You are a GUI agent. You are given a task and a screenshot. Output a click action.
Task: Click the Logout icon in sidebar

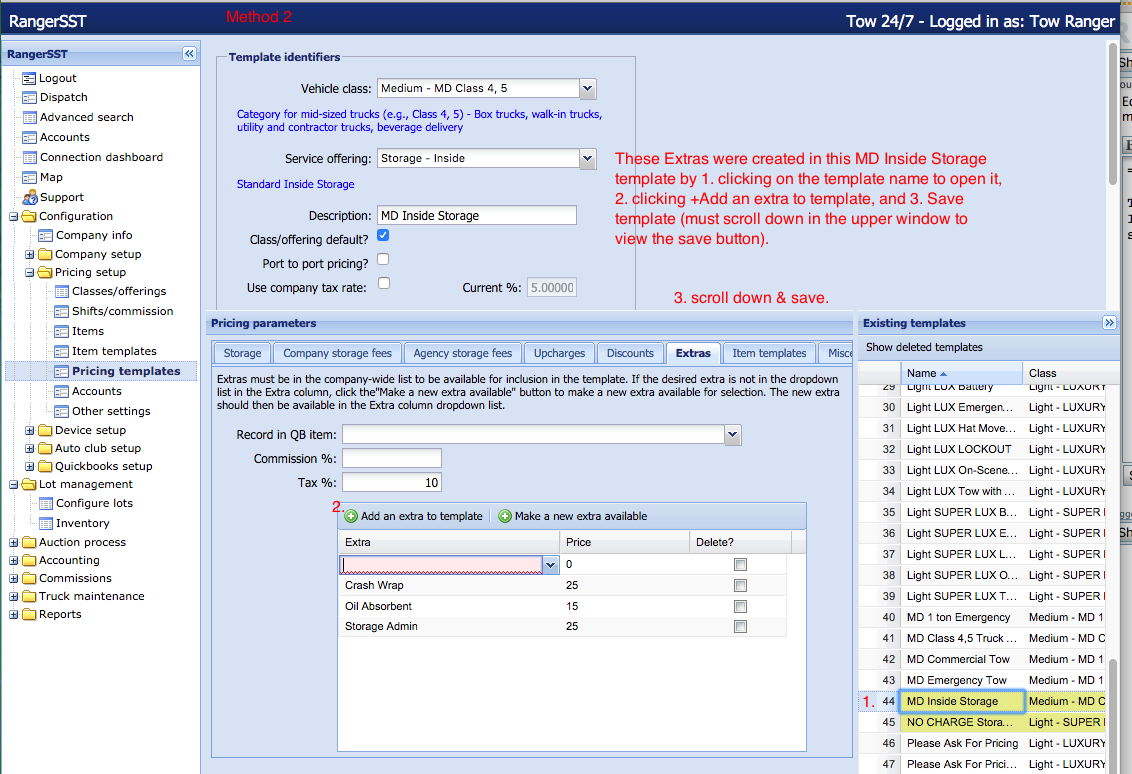click(x=29, y=78)
